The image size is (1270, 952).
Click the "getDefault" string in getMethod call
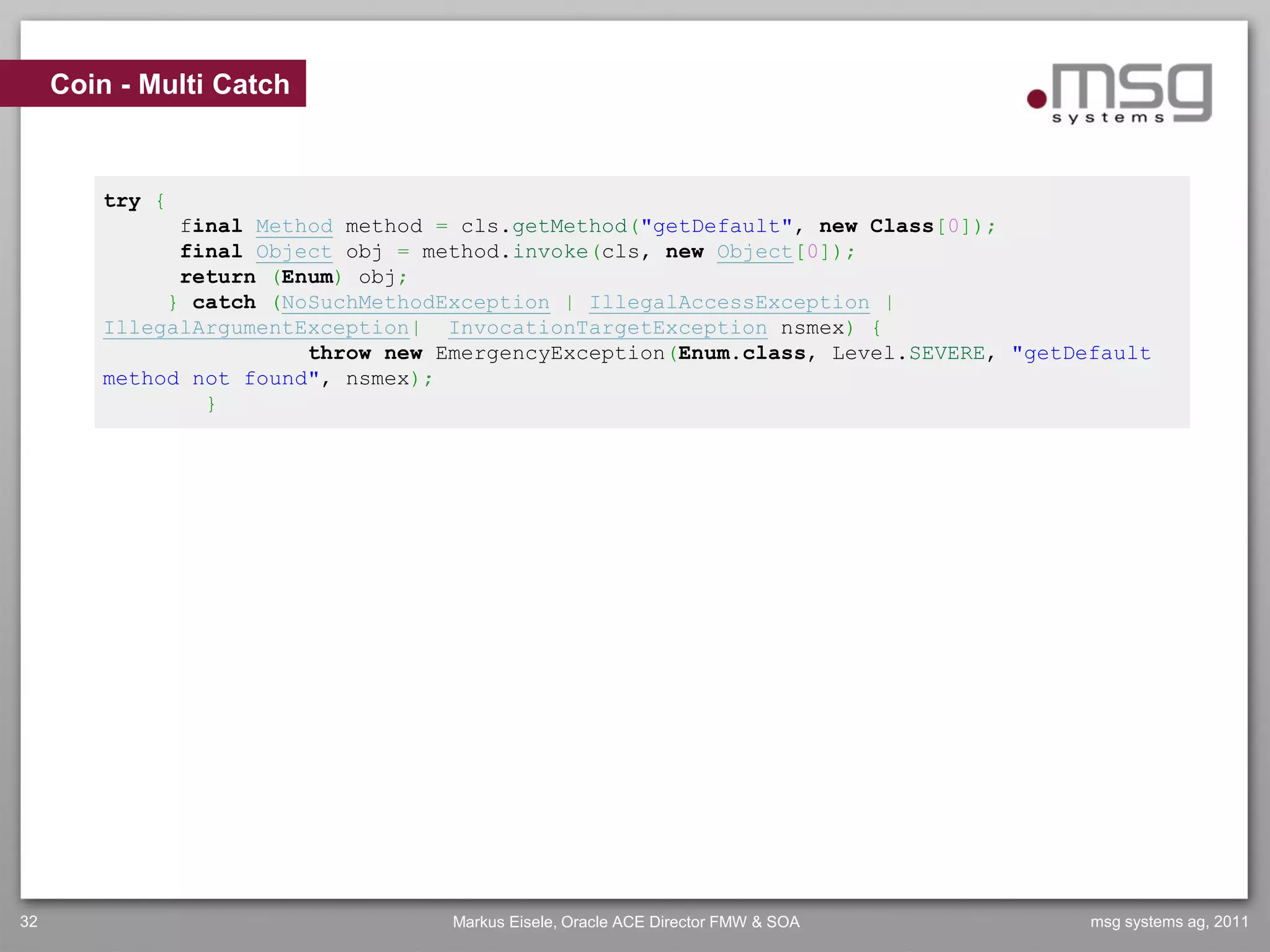pyautogui.click(x=716, y=226)
